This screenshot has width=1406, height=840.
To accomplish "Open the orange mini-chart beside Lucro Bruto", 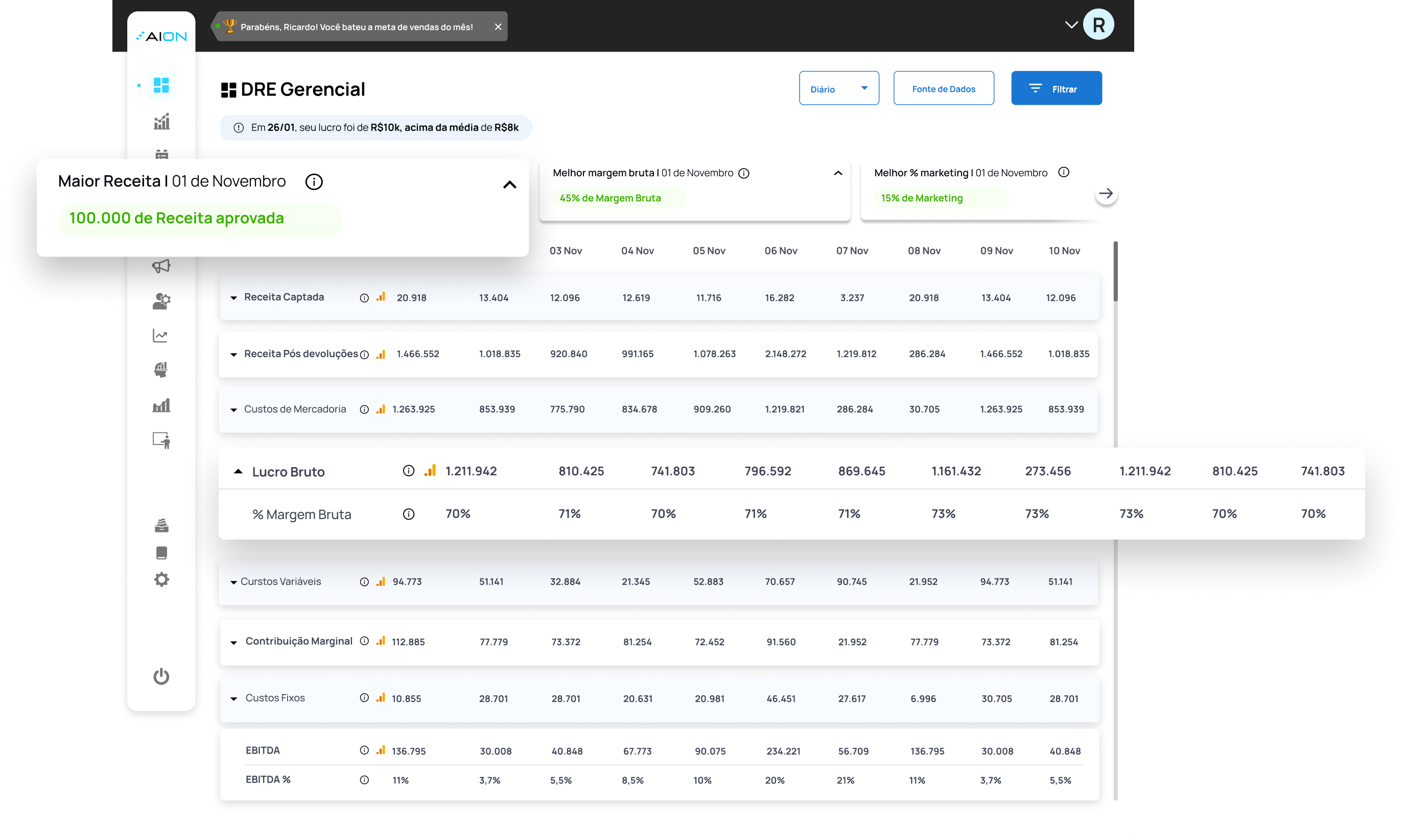I will [430, 471].
